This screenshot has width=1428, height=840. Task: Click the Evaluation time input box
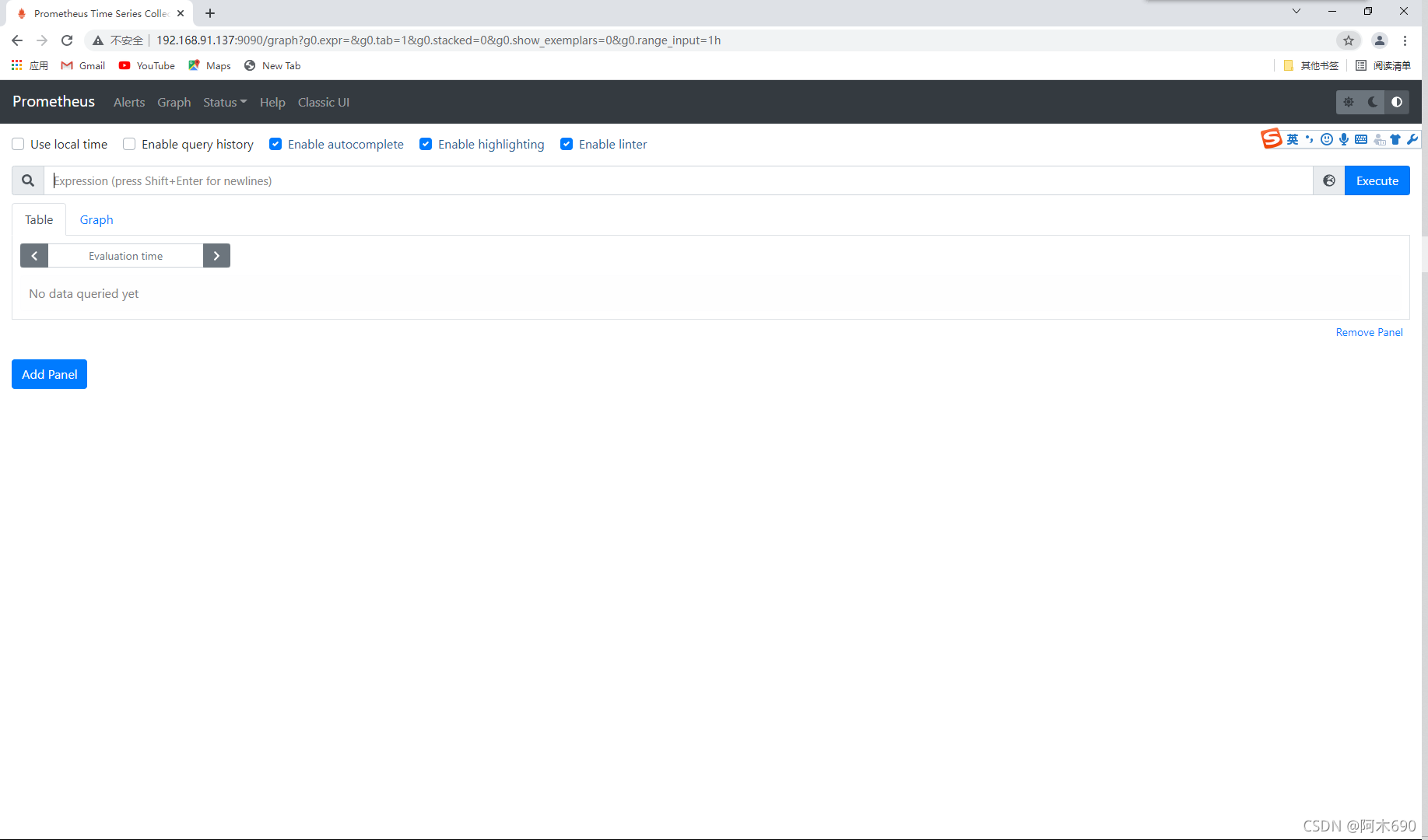click(x=125, y=256)
